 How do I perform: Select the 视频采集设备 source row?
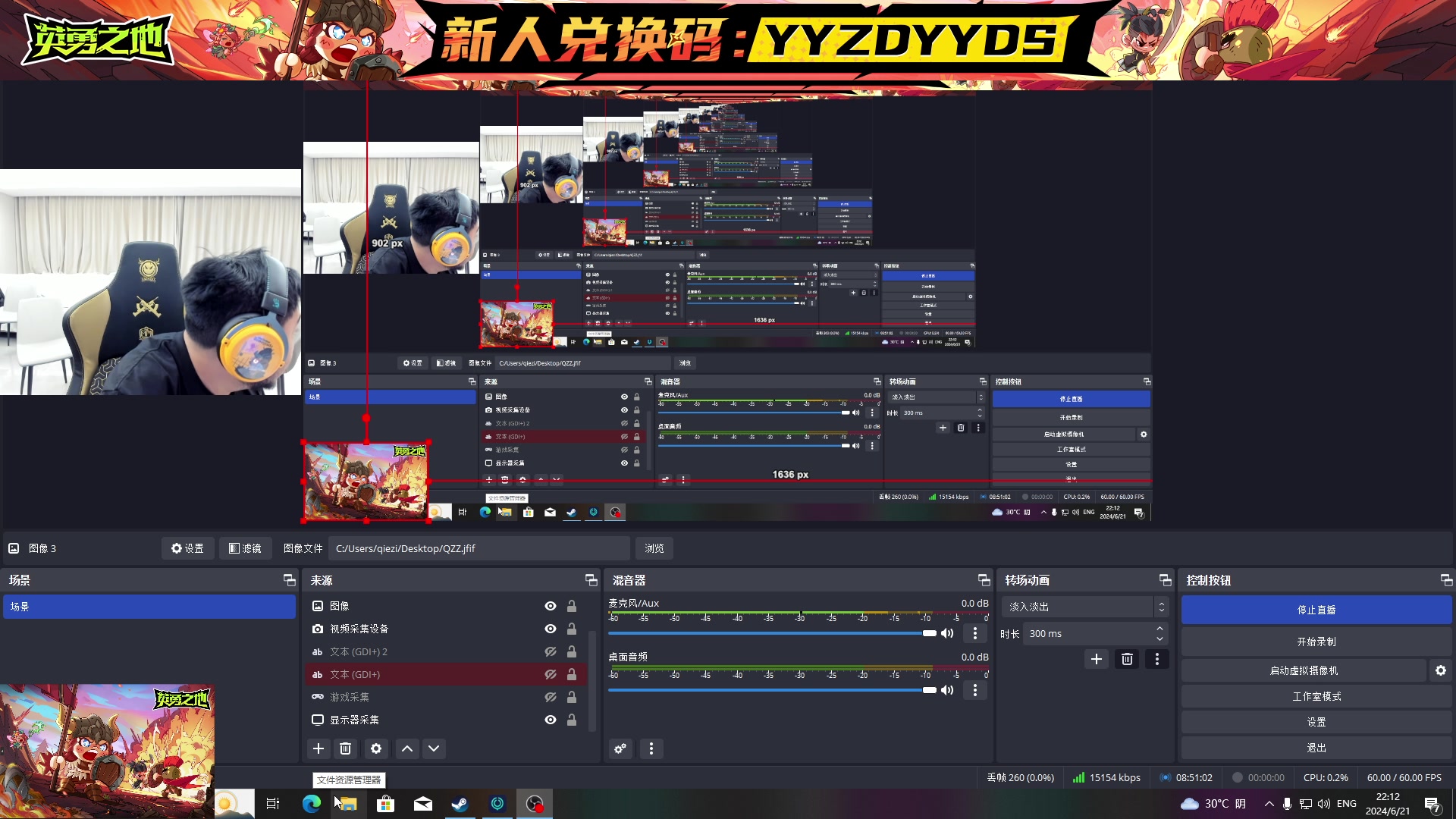446,629
